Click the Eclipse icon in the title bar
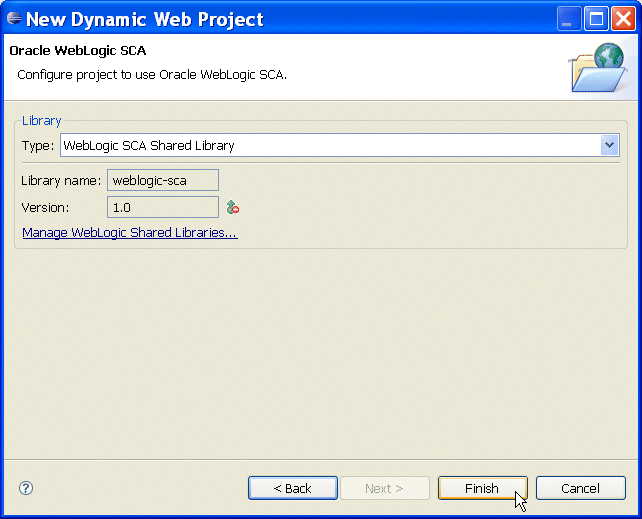Viewport: 642px width, 519px height. [x=14, y=18]
